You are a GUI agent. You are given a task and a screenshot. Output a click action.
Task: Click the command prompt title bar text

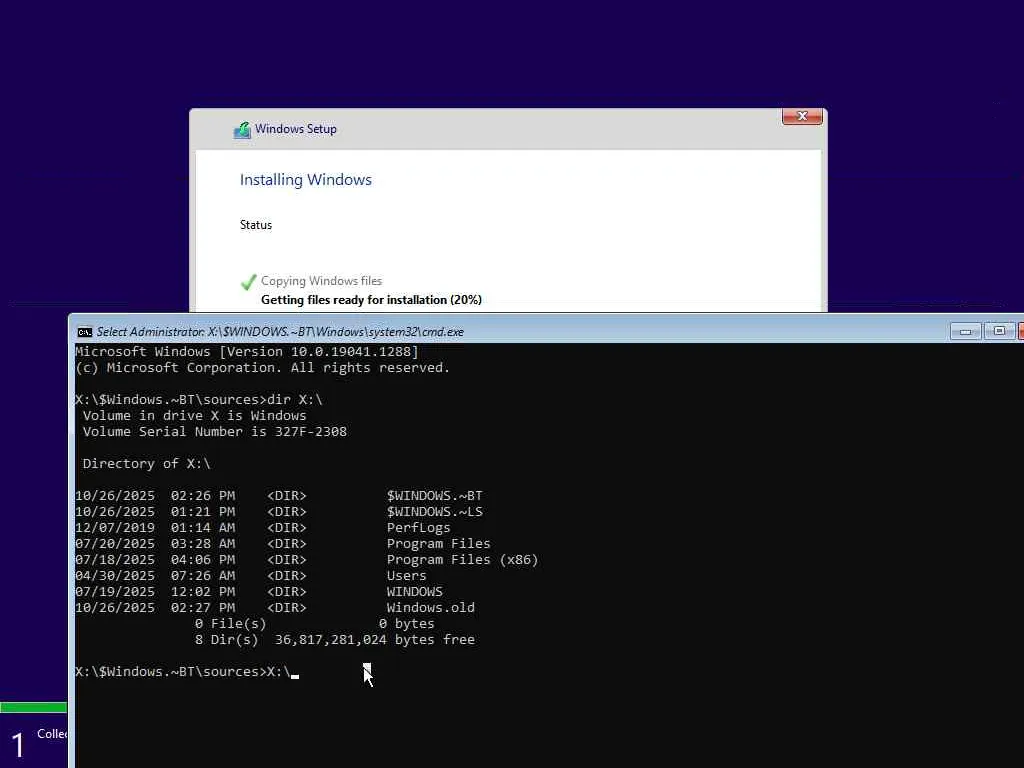[x=280, y=332]
